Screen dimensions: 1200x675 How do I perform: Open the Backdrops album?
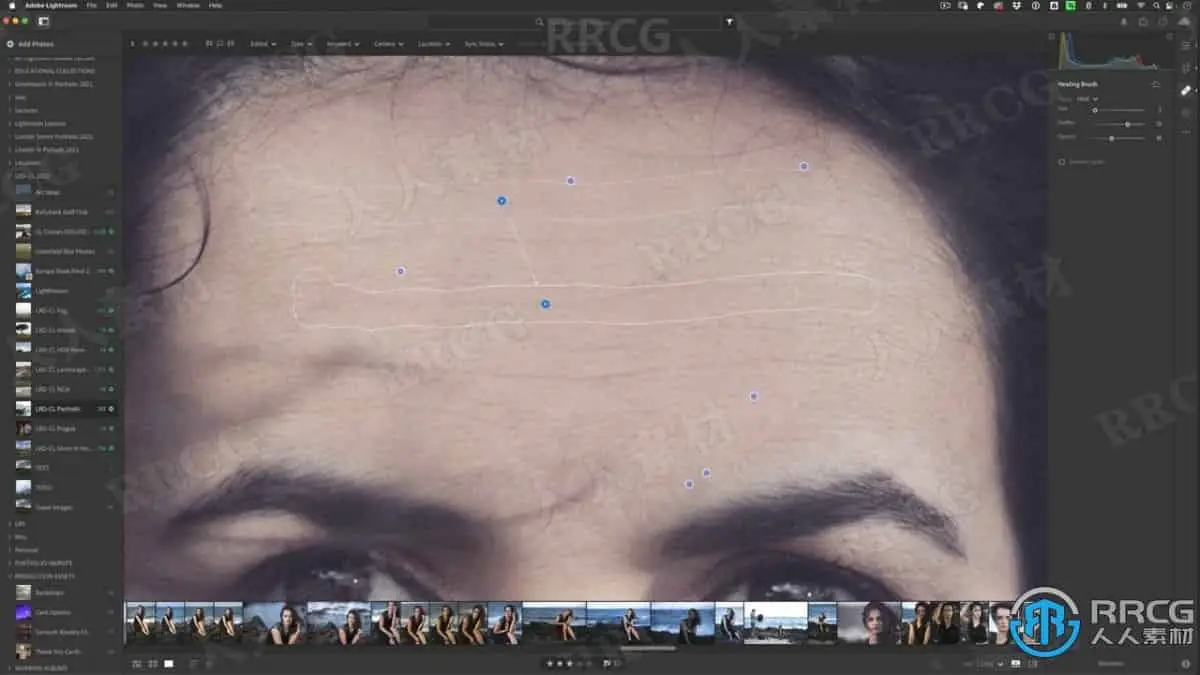[x=60, y=592]
